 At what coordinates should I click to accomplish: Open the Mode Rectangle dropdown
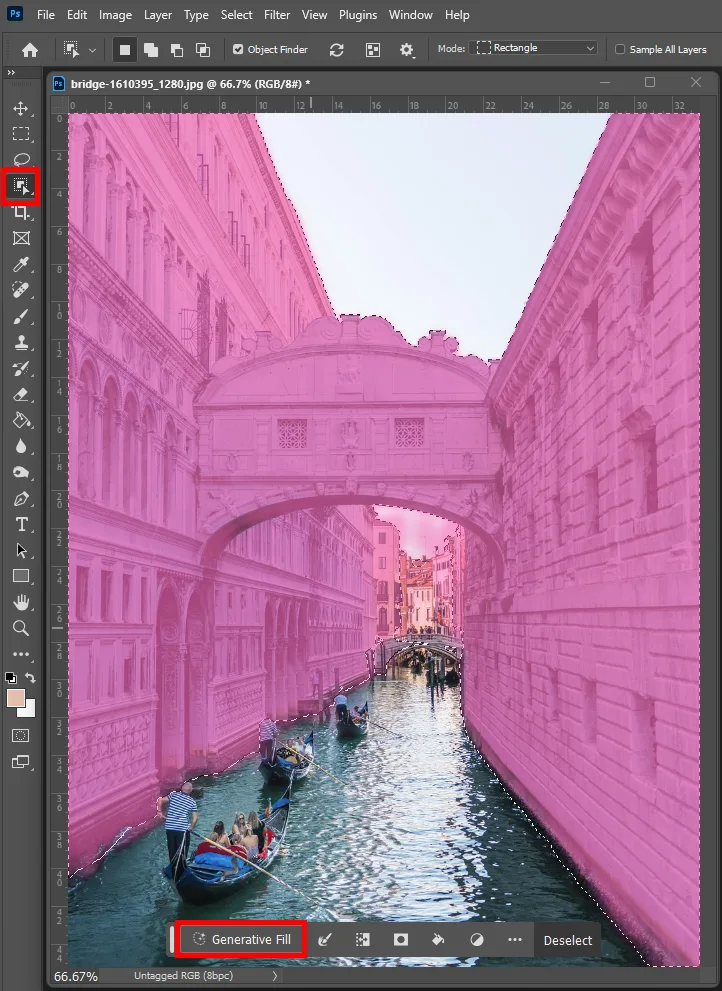click(x=534, y=48)
